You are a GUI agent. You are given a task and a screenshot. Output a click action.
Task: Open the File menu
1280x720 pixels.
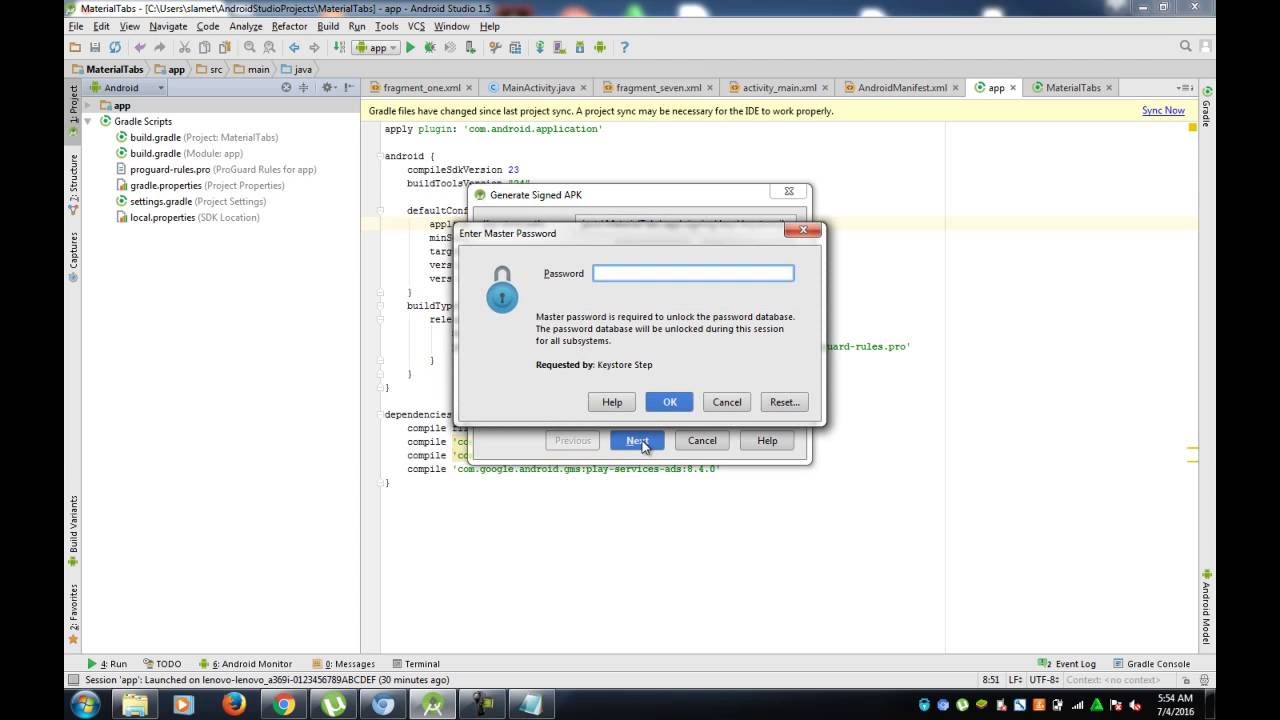pos(75,26)
